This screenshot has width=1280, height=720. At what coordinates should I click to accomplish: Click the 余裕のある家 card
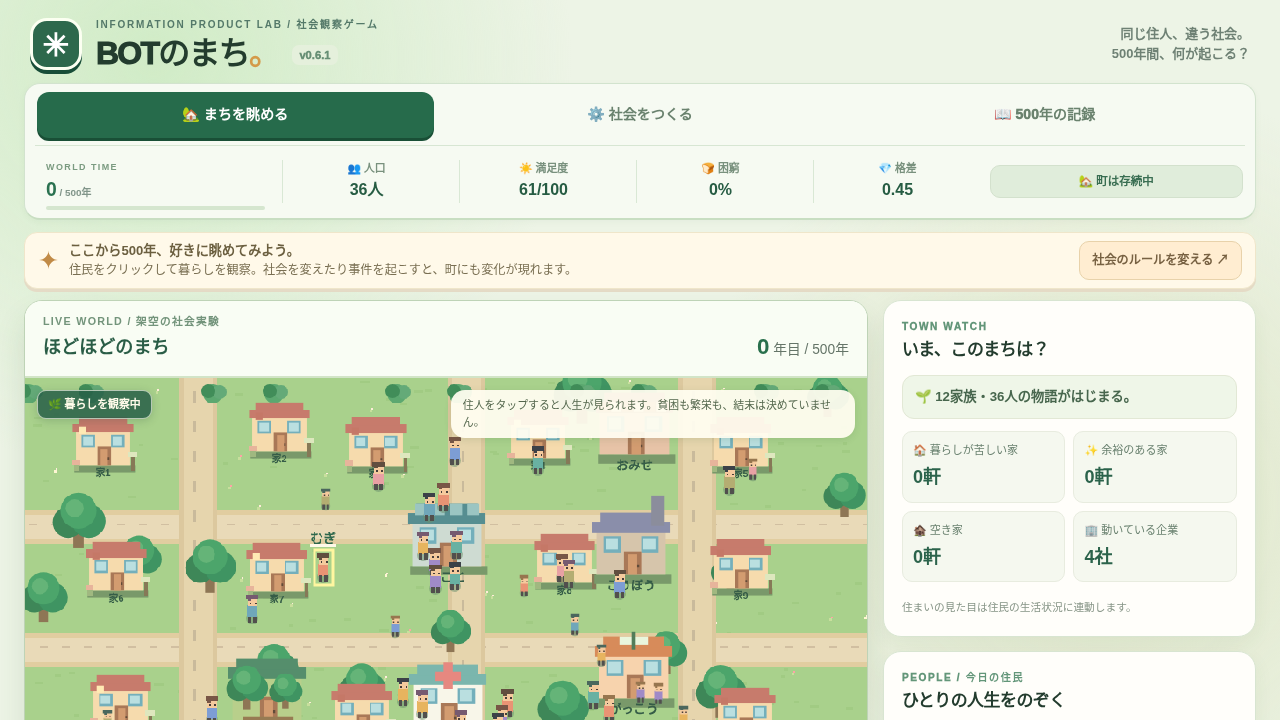pyautogui.click(x=1155, y=467)
